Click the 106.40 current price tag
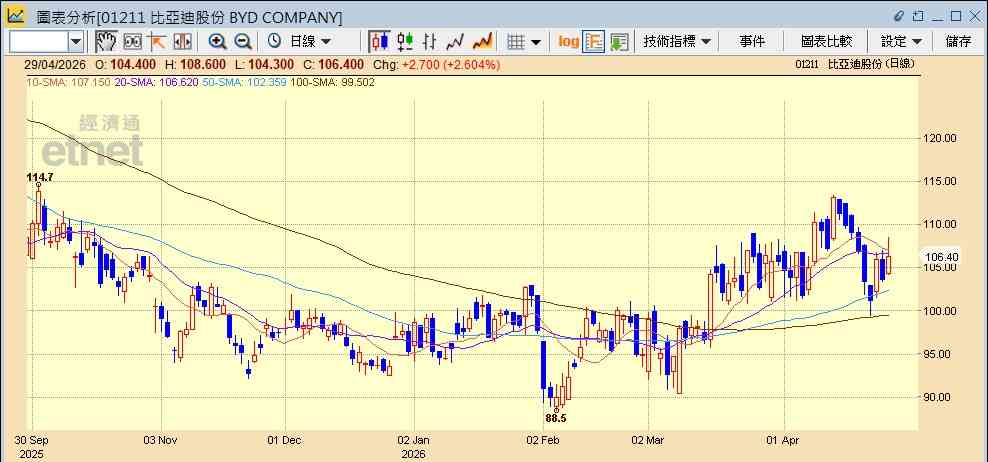 pyautogui.click(x=940, y=257)
